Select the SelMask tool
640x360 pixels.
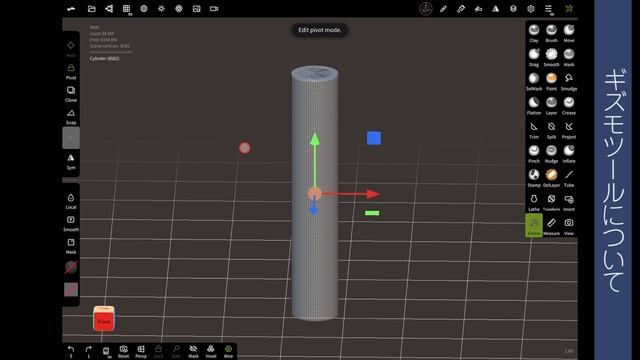pyautogui.click(x=534, y=81)
